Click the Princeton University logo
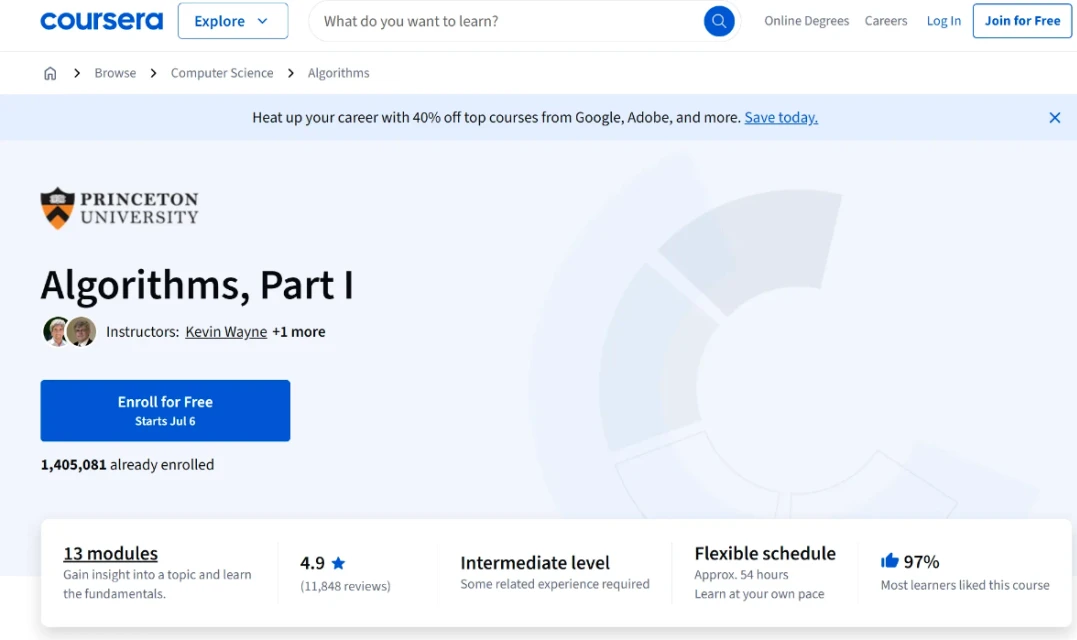 pos(119,208)
